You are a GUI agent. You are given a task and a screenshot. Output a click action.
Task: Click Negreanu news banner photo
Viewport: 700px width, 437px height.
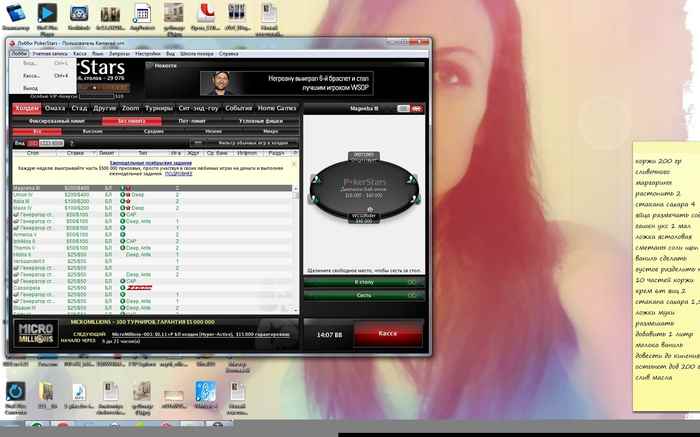[220, 83]
